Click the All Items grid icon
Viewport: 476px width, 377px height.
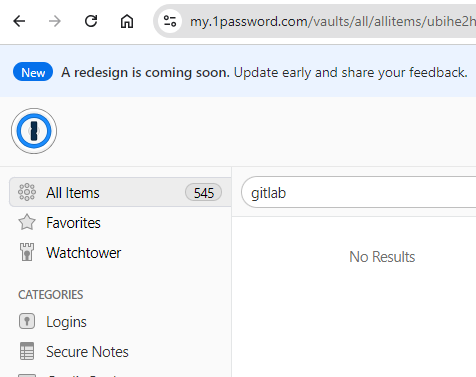pyautogui.click(x=27, y=192)
